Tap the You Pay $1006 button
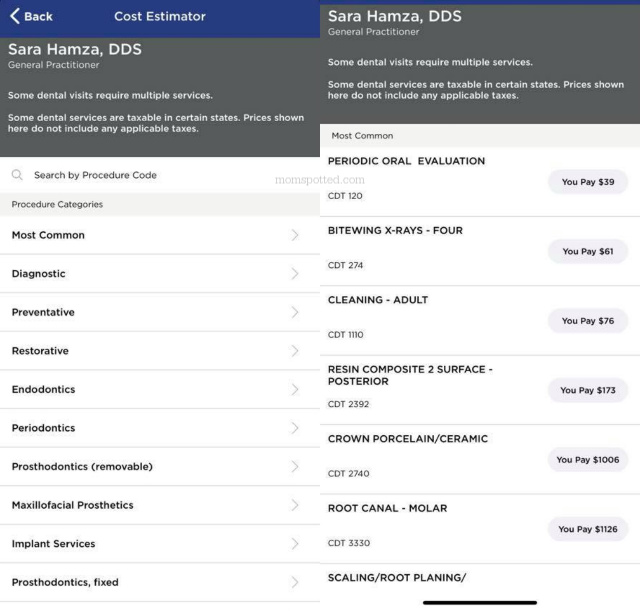The width and height of the screenshot is (640, 611). [588, 460]
